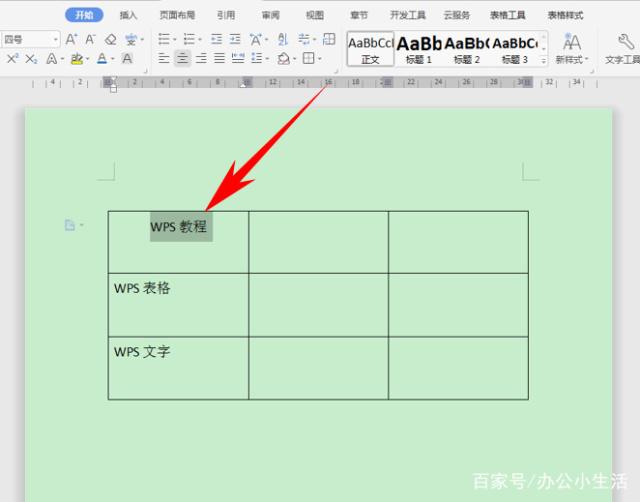Increase paragraph indent
Screen dimensions: 640x502
pos(235,39)
